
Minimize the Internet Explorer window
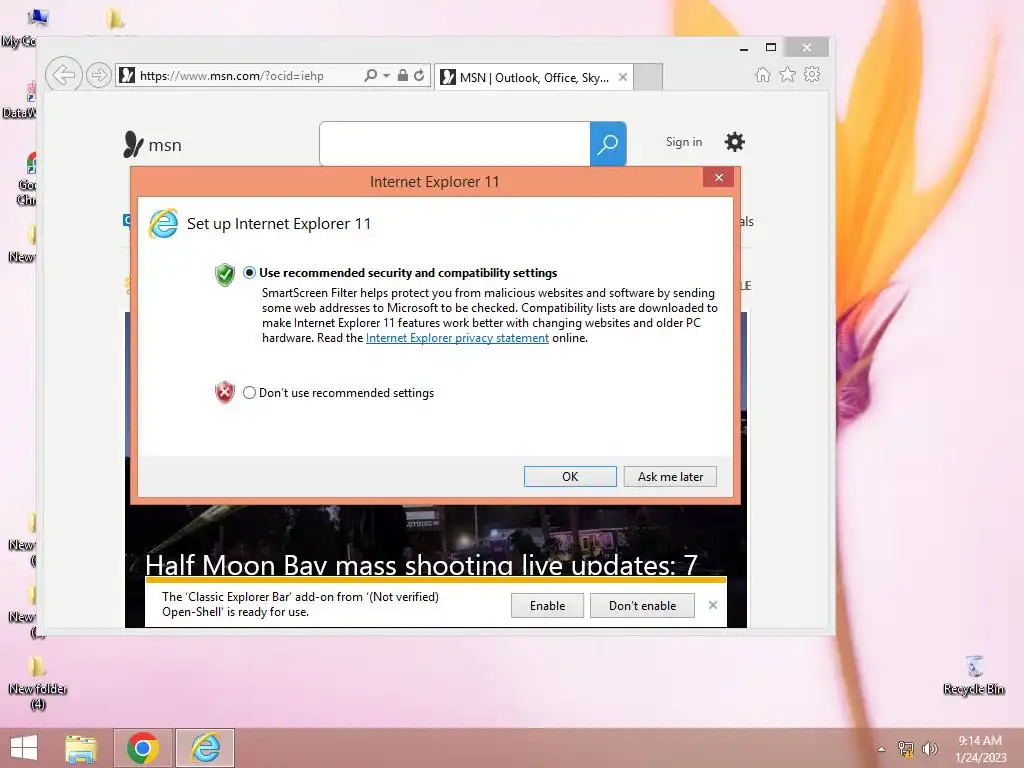point(744,48)
